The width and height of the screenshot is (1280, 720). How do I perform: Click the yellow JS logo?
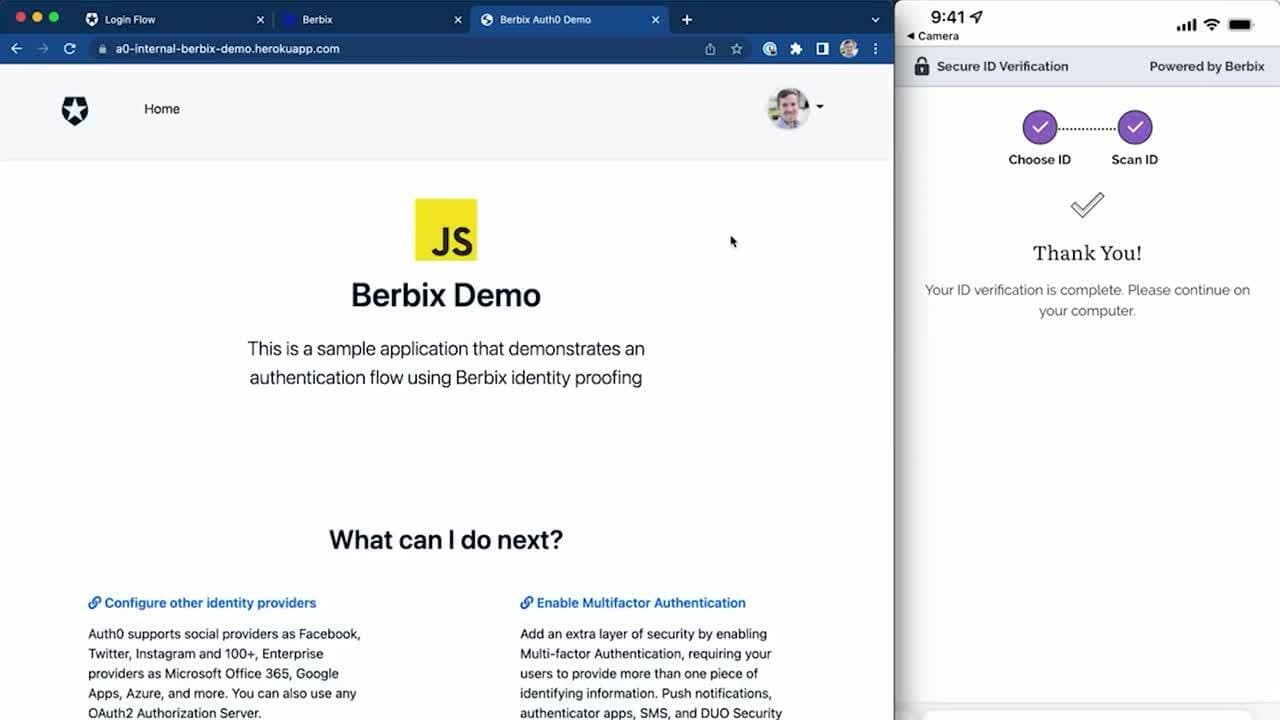click(446, 230)
